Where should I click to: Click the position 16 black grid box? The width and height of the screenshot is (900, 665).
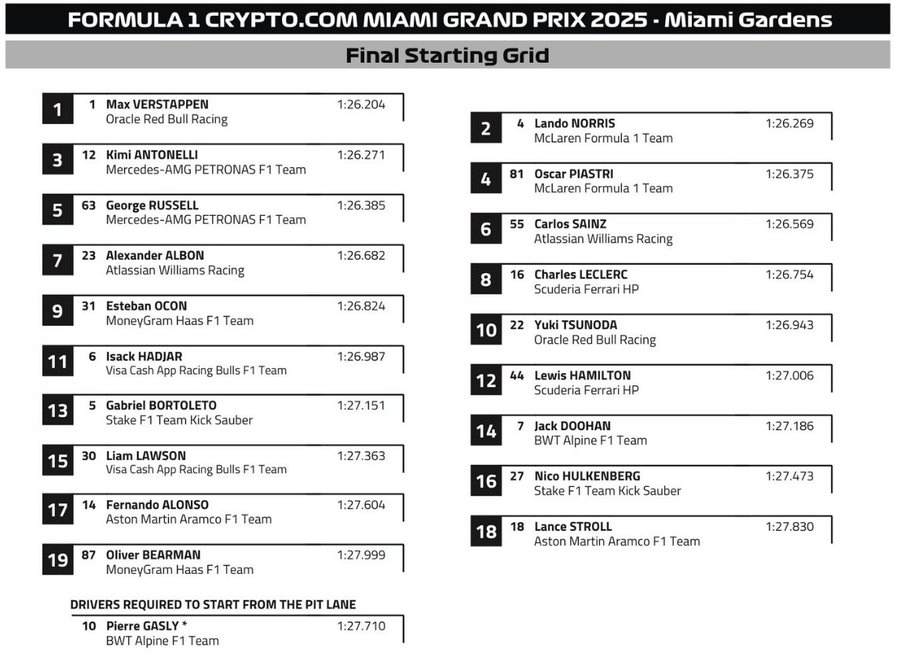point(486,481)
